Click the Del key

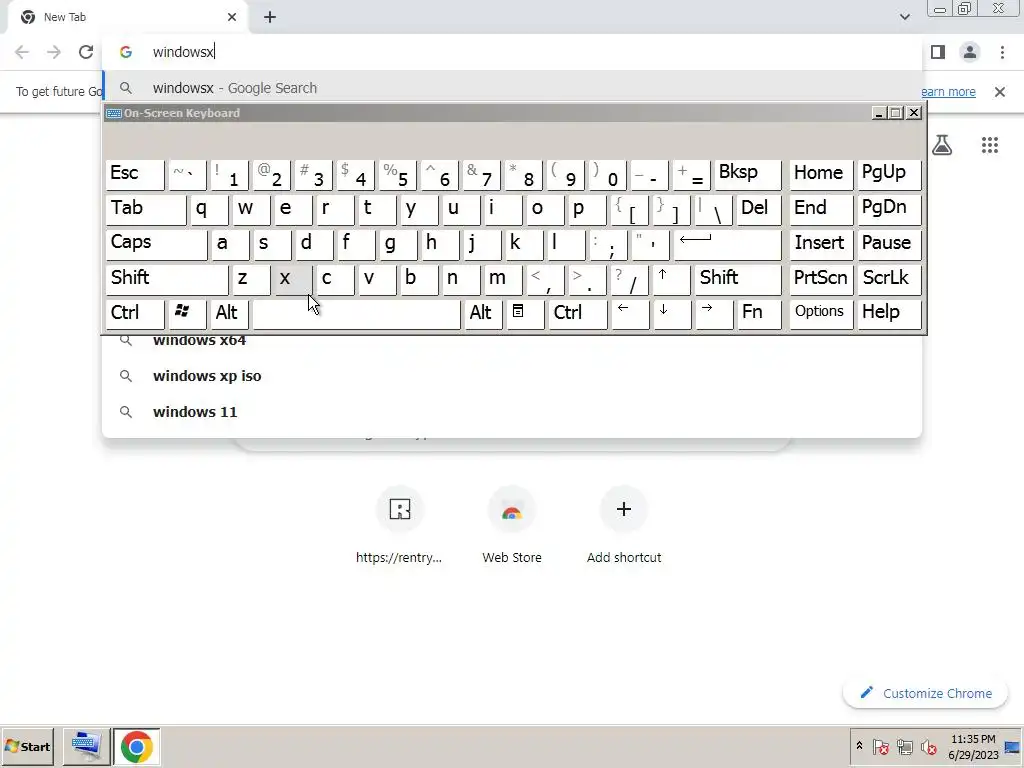pyautogui.click(x=759, y=210)
